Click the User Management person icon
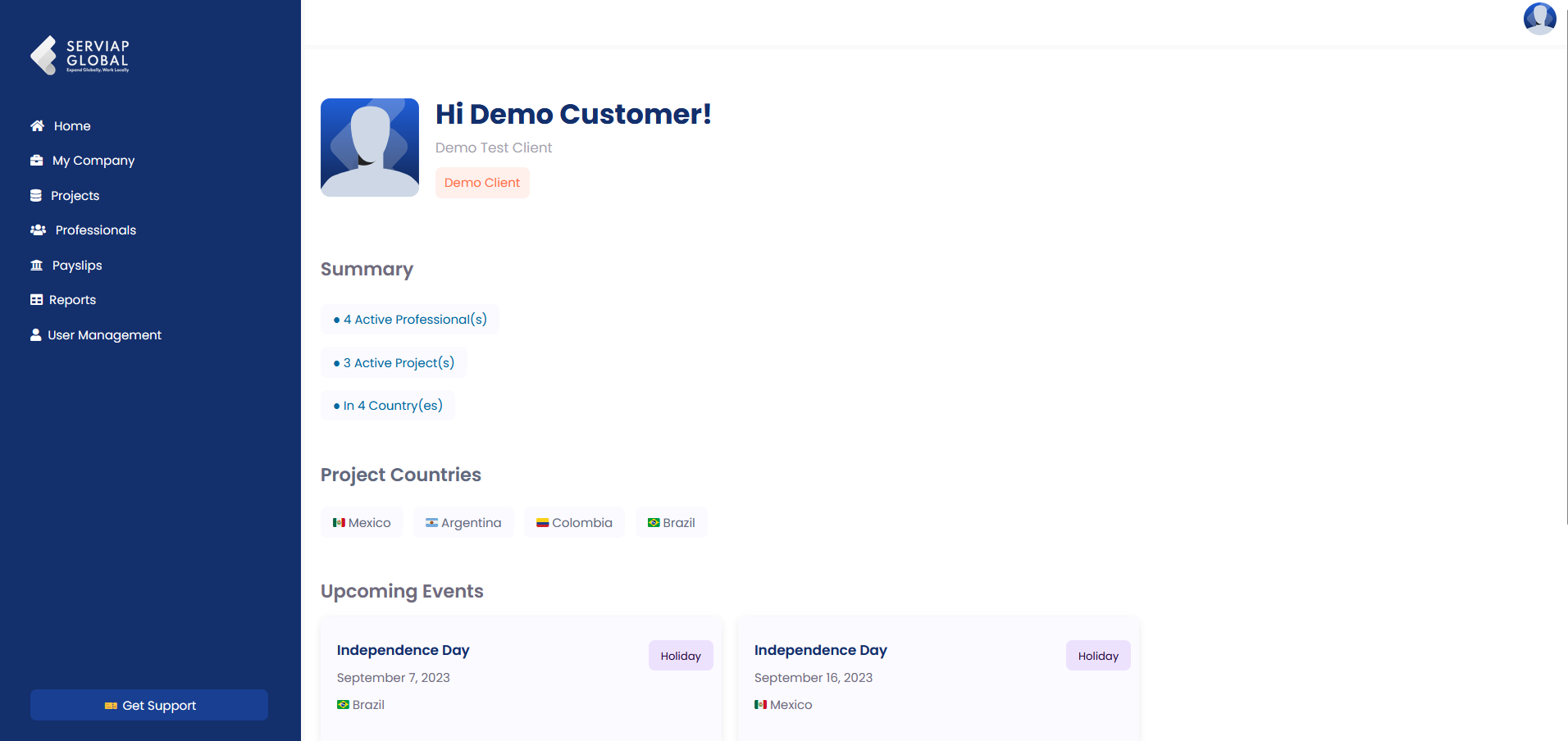The width and height of the screenshot is (1568, 741). [35, 335]
